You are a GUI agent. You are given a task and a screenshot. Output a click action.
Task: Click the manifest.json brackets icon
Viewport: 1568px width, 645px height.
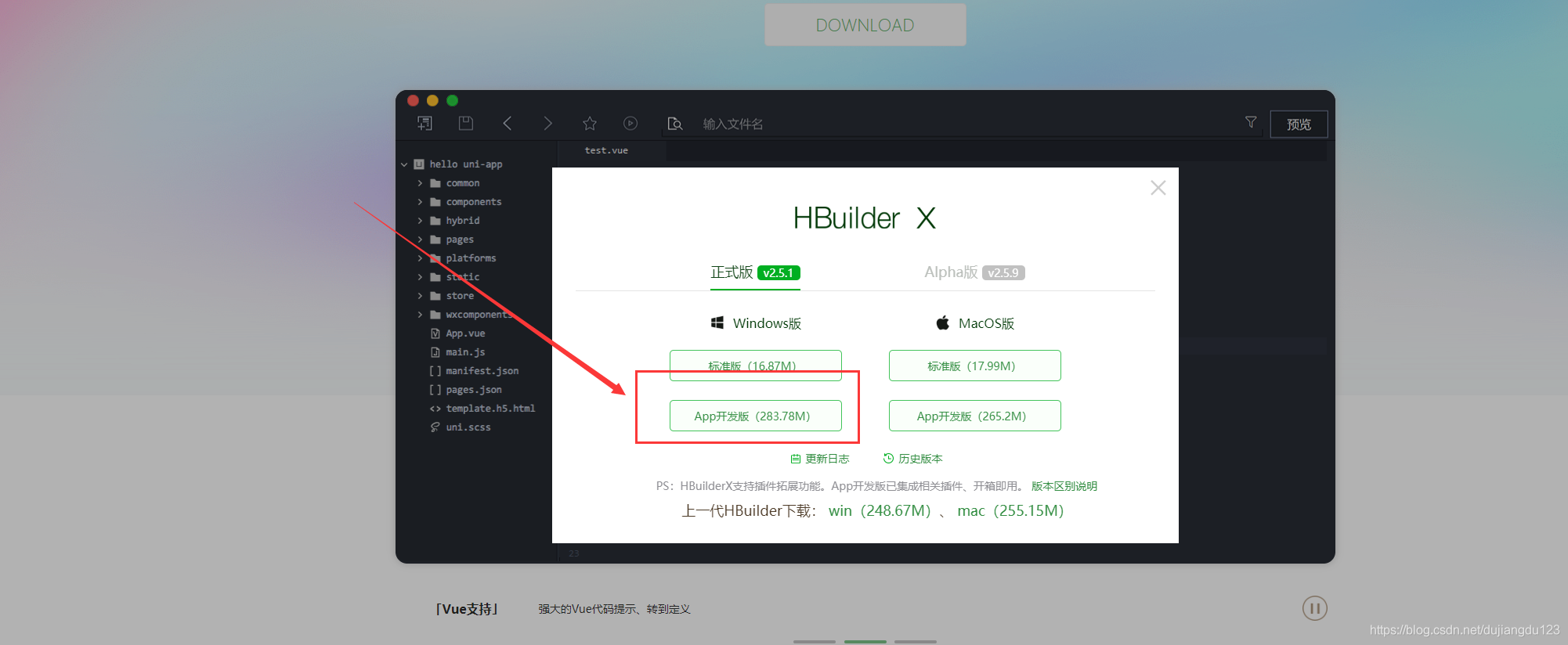[435, 371]
